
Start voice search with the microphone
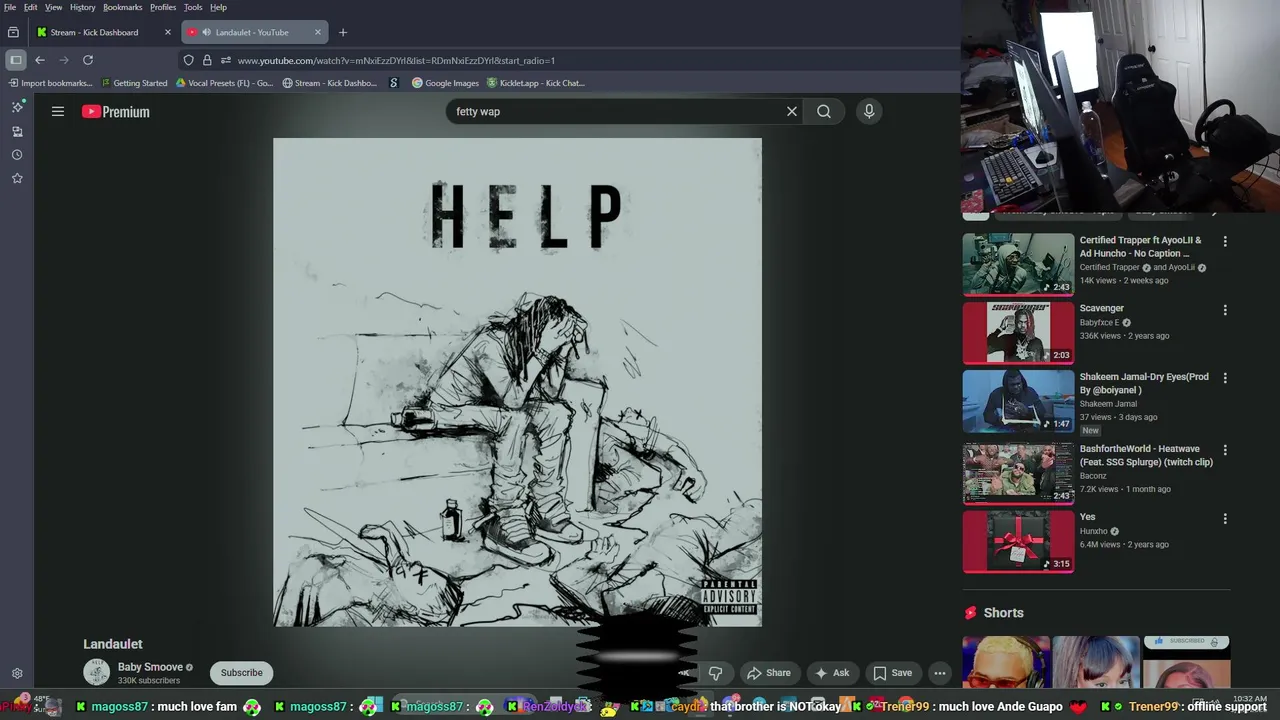coord(869,112)
